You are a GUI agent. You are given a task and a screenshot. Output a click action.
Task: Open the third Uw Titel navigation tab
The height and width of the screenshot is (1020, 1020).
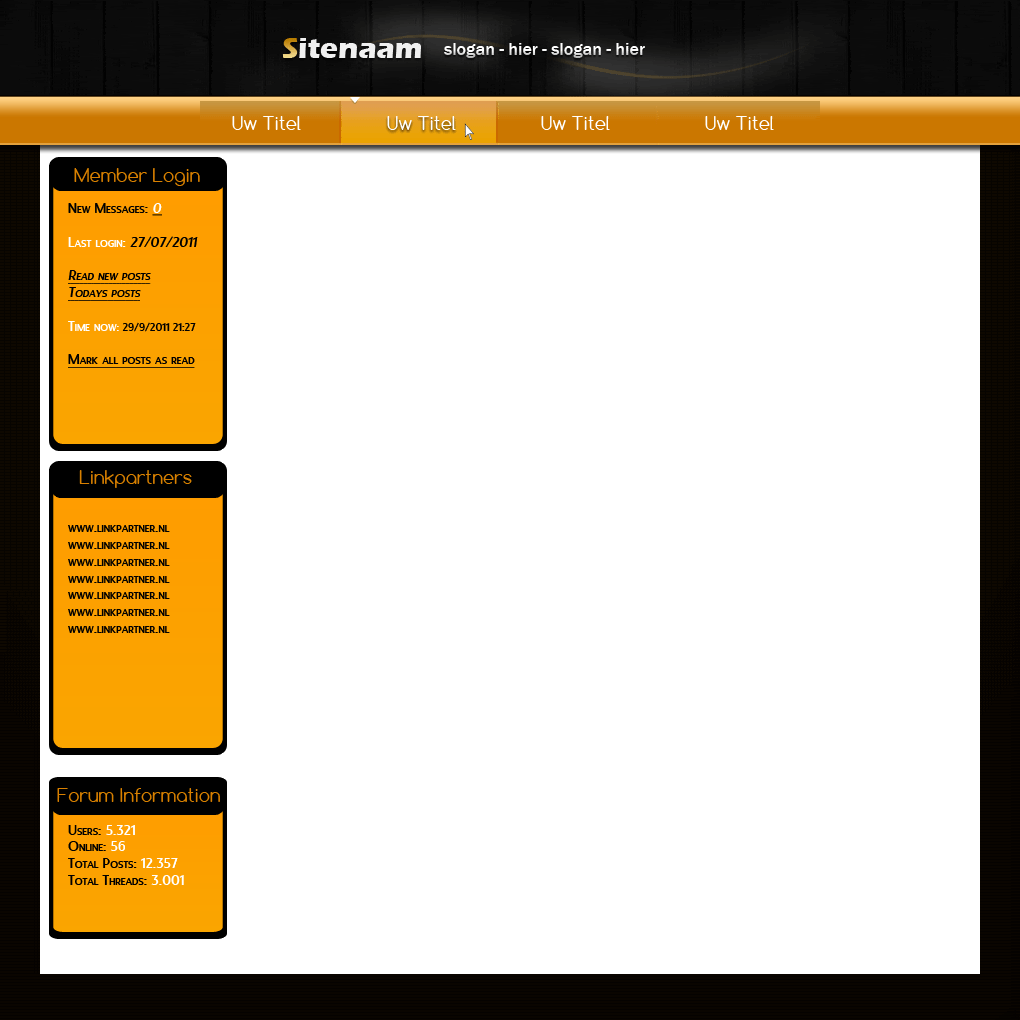pos(575,123)
